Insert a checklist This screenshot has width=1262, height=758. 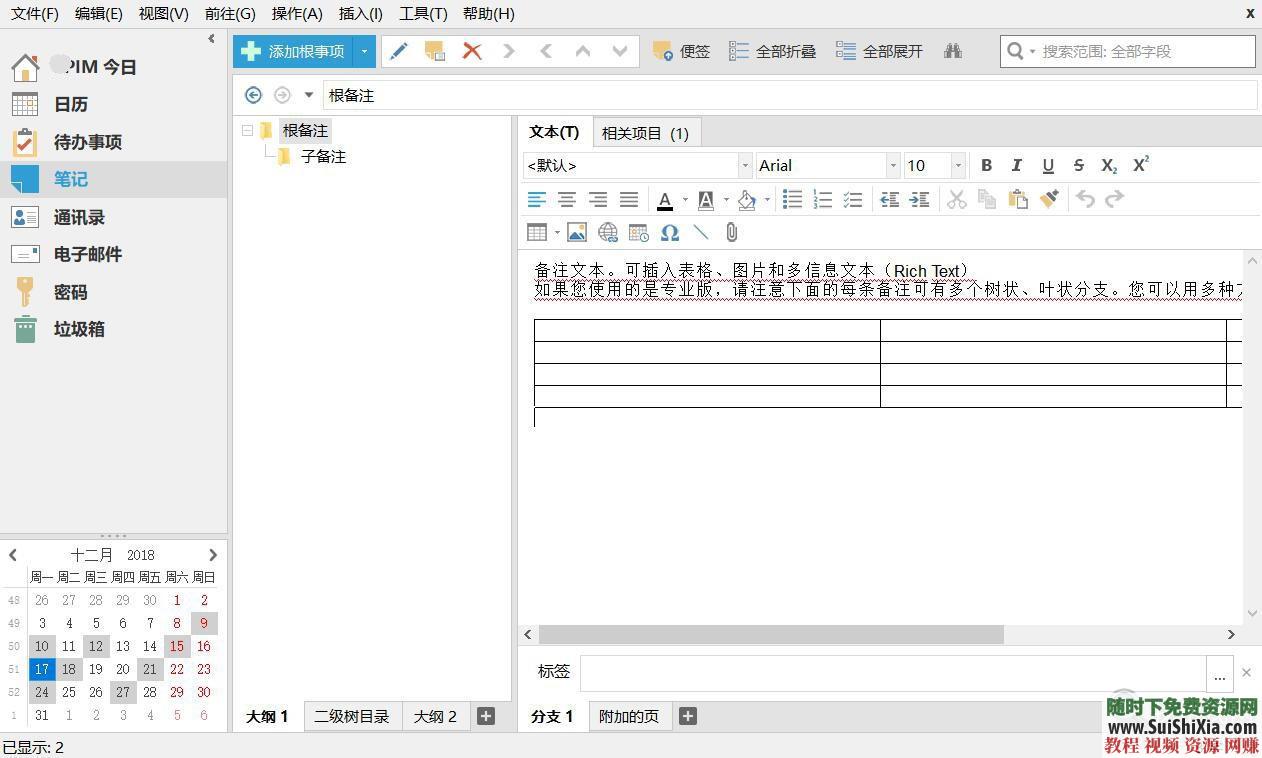[x=853, y=200]
